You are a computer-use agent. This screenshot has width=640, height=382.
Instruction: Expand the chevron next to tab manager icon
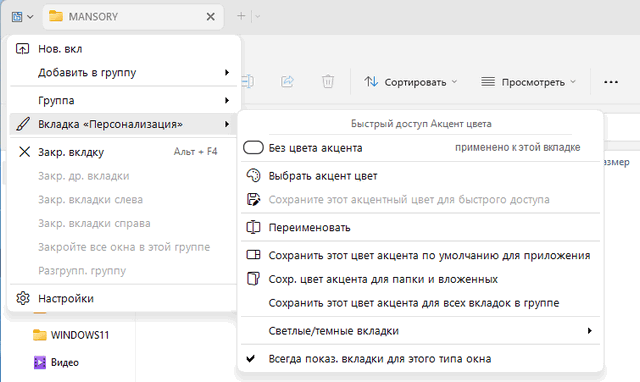[x=30, y=17]
